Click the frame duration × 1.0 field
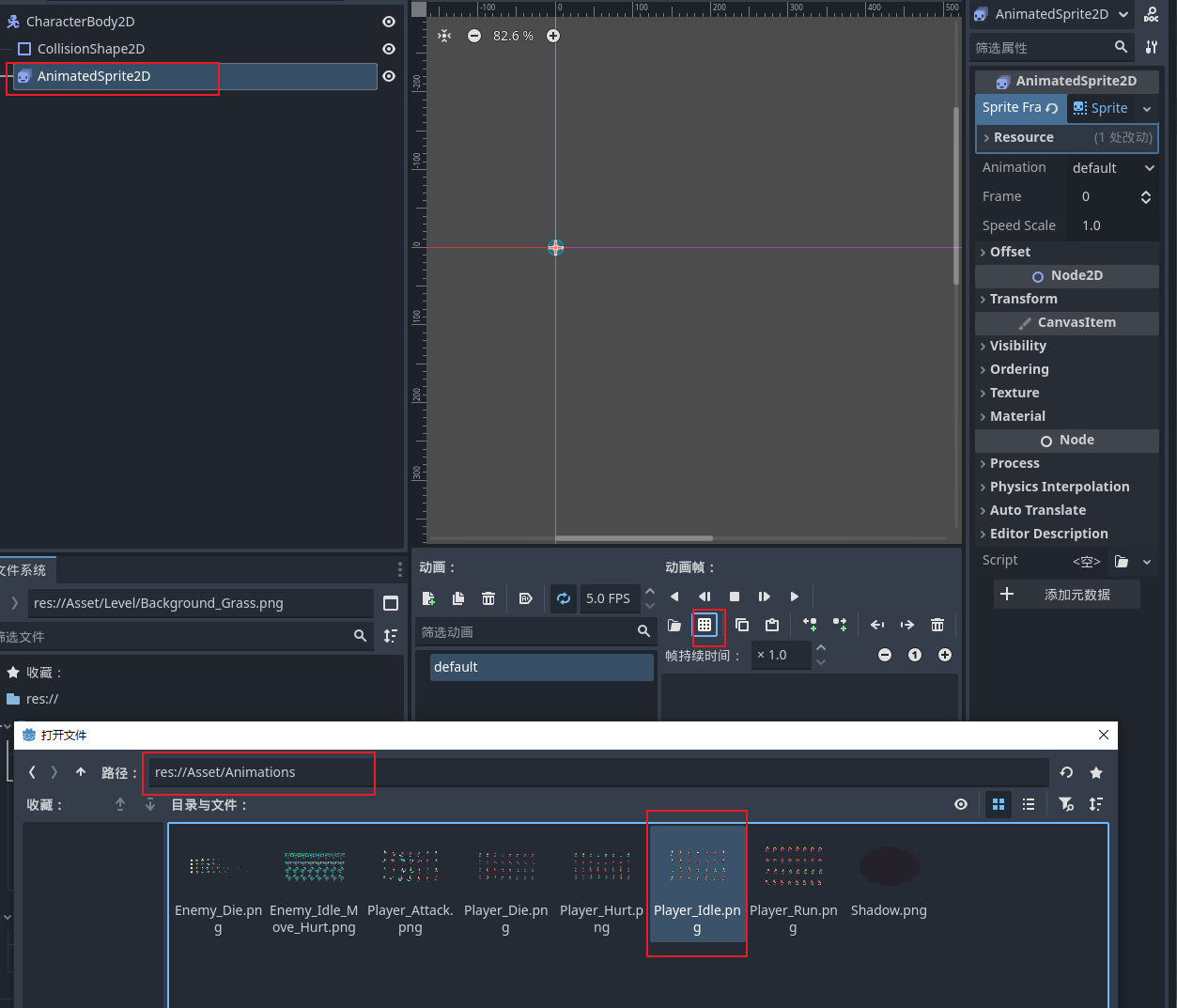Image resolution: width=1177 pixels, height=1008 pixels. pos(782,655)
